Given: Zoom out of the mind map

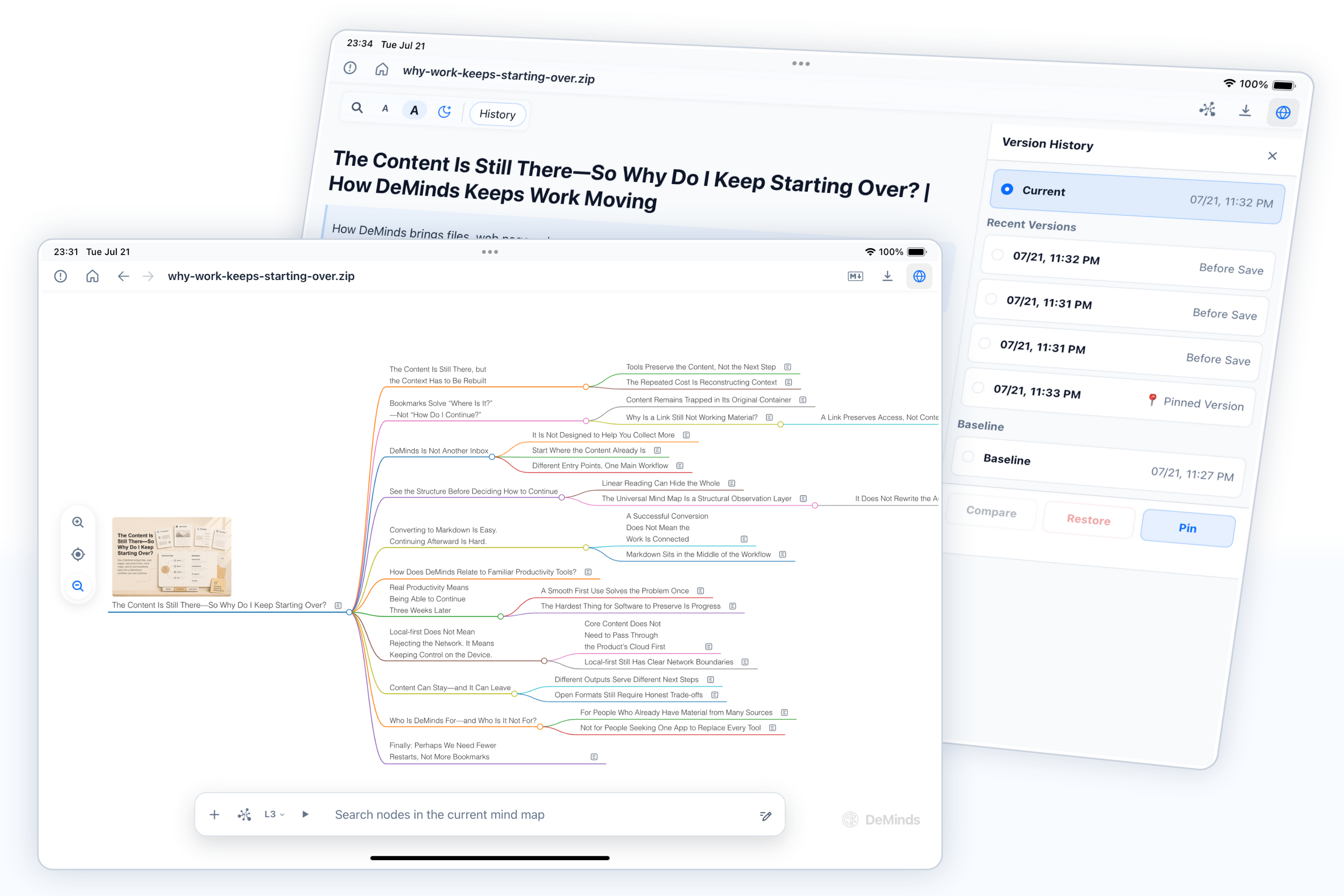Looking at the screenshot, I should click(78, 586).
